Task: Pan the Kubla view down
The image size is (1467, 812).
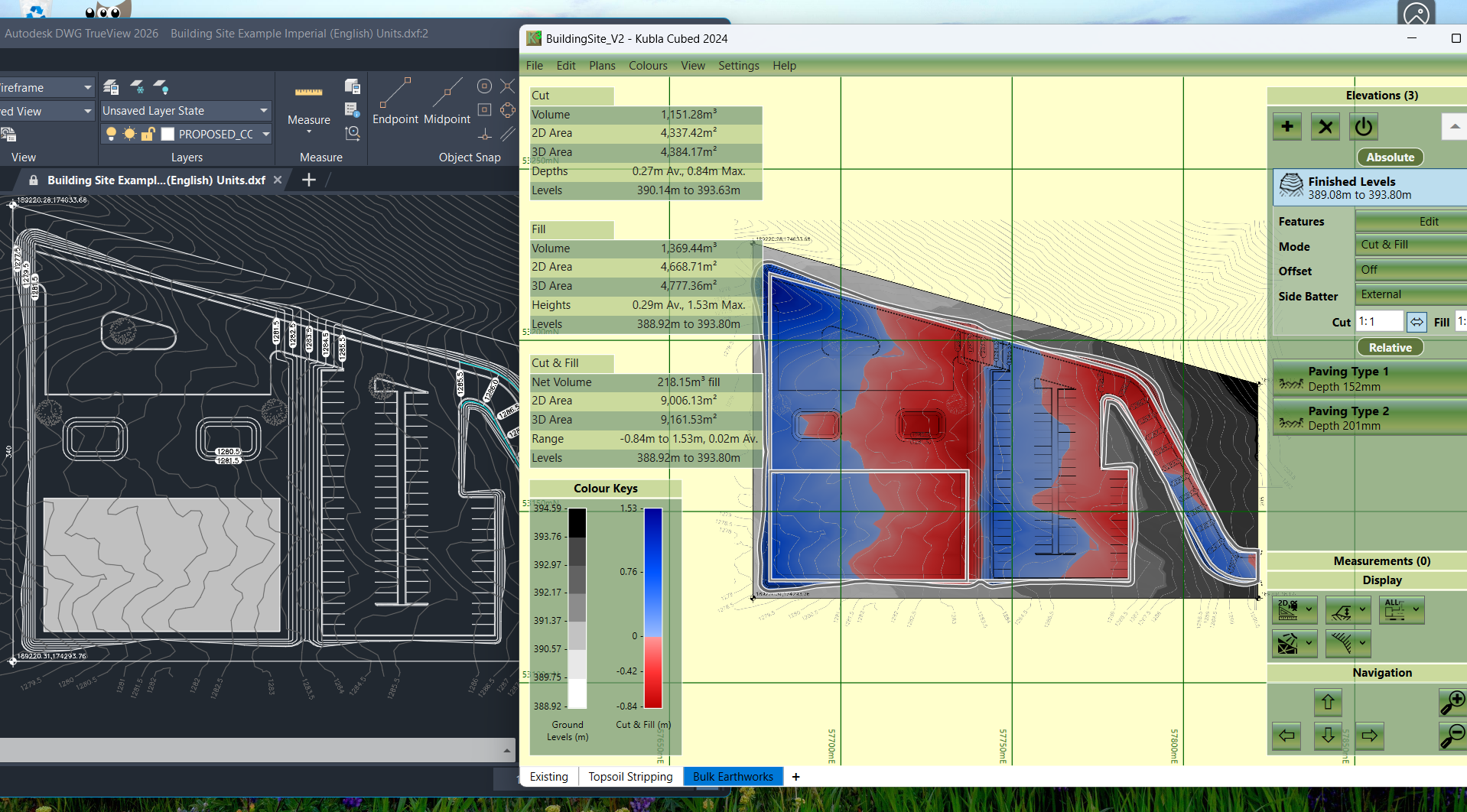Action: [x=1328, y=736]
